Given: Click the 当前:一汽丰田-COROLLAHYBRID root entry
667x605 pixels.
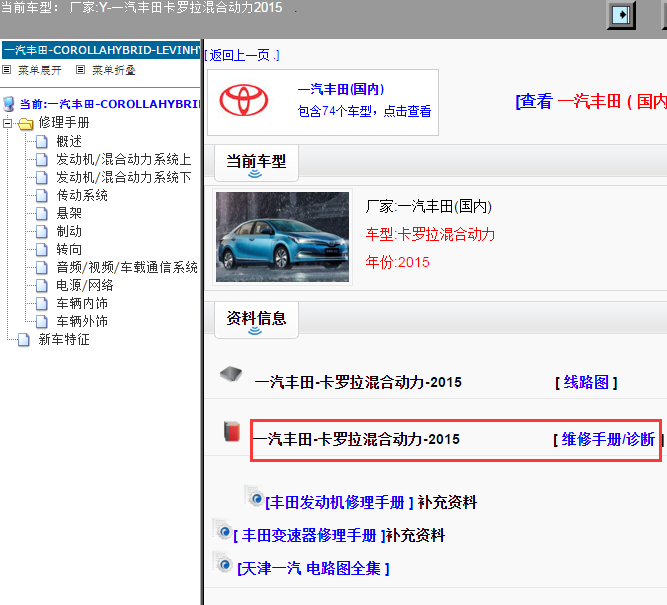Looking at the screenshot, I should (x=110, y=104).
